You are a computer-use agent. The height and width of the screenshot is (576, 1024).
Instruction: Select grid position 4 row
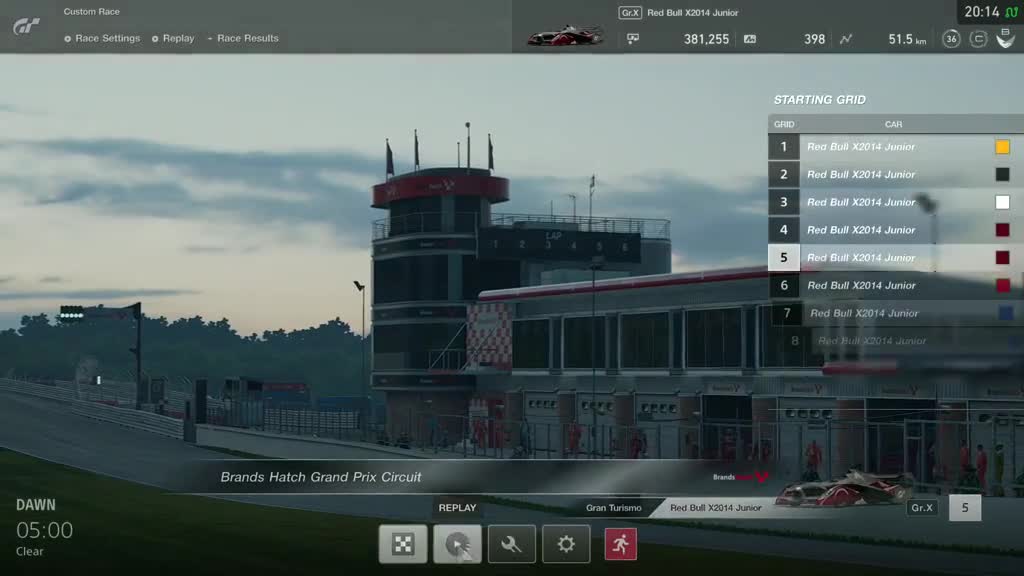click(896, 230)
